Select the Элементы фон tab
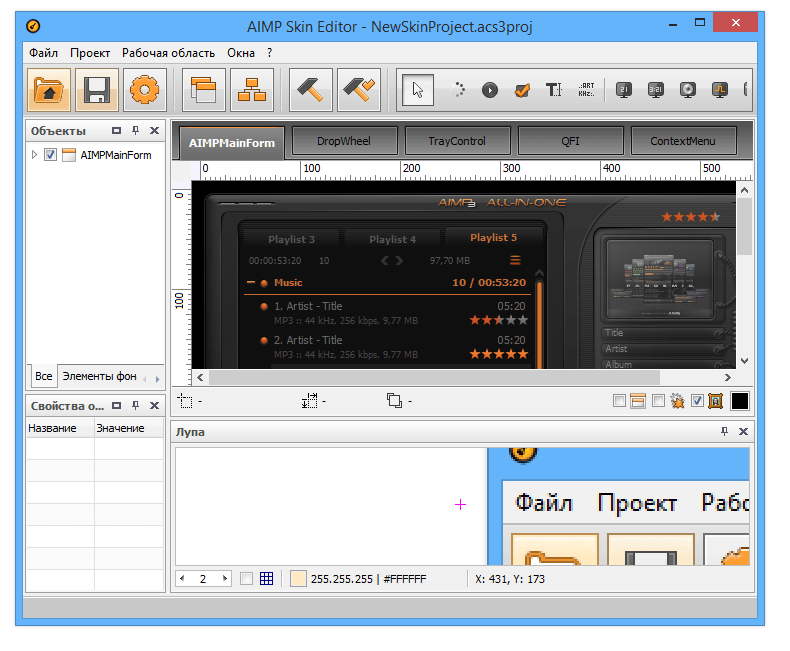 99,376
